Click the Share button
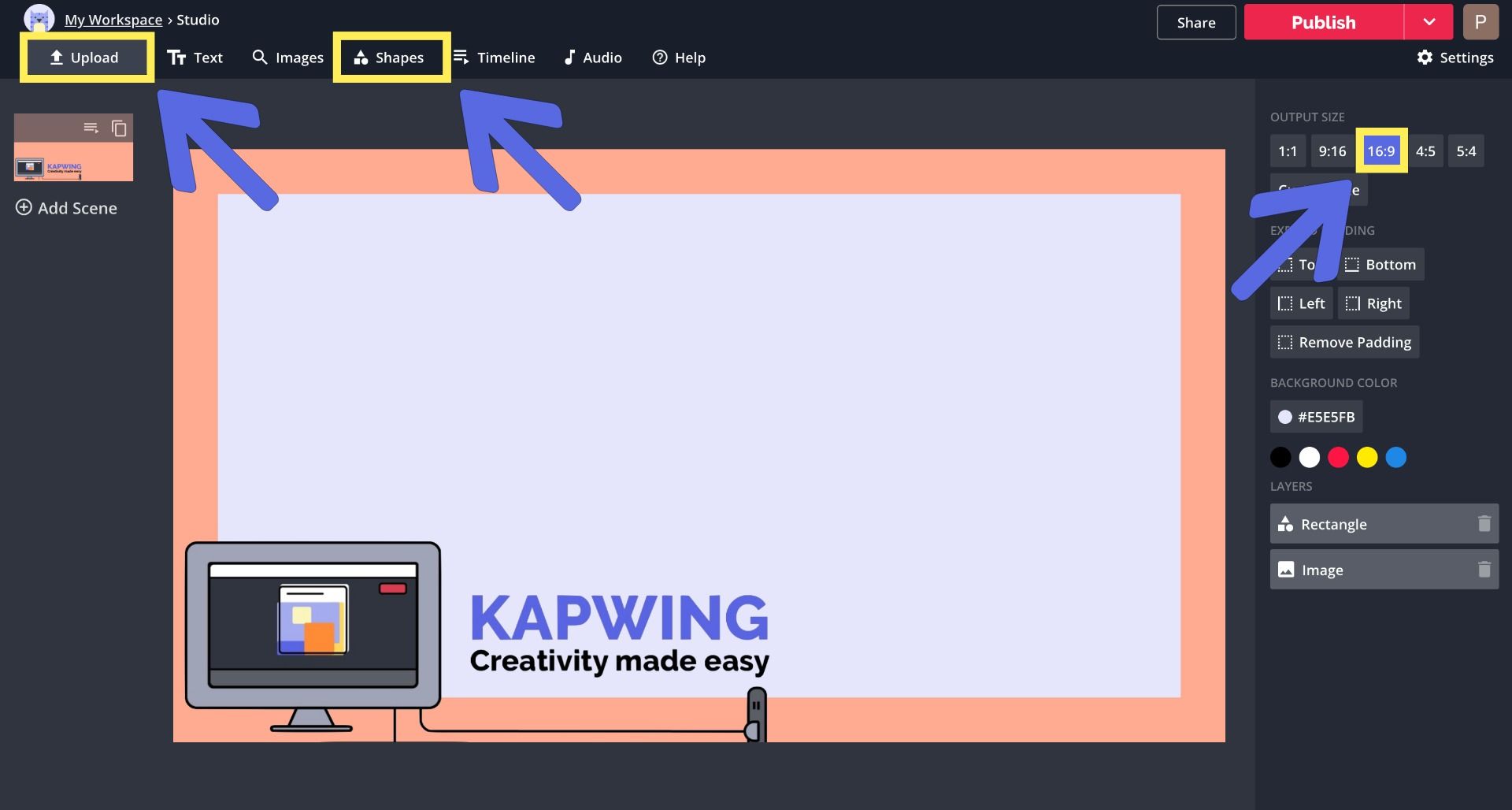 [x=1195, y=23]
